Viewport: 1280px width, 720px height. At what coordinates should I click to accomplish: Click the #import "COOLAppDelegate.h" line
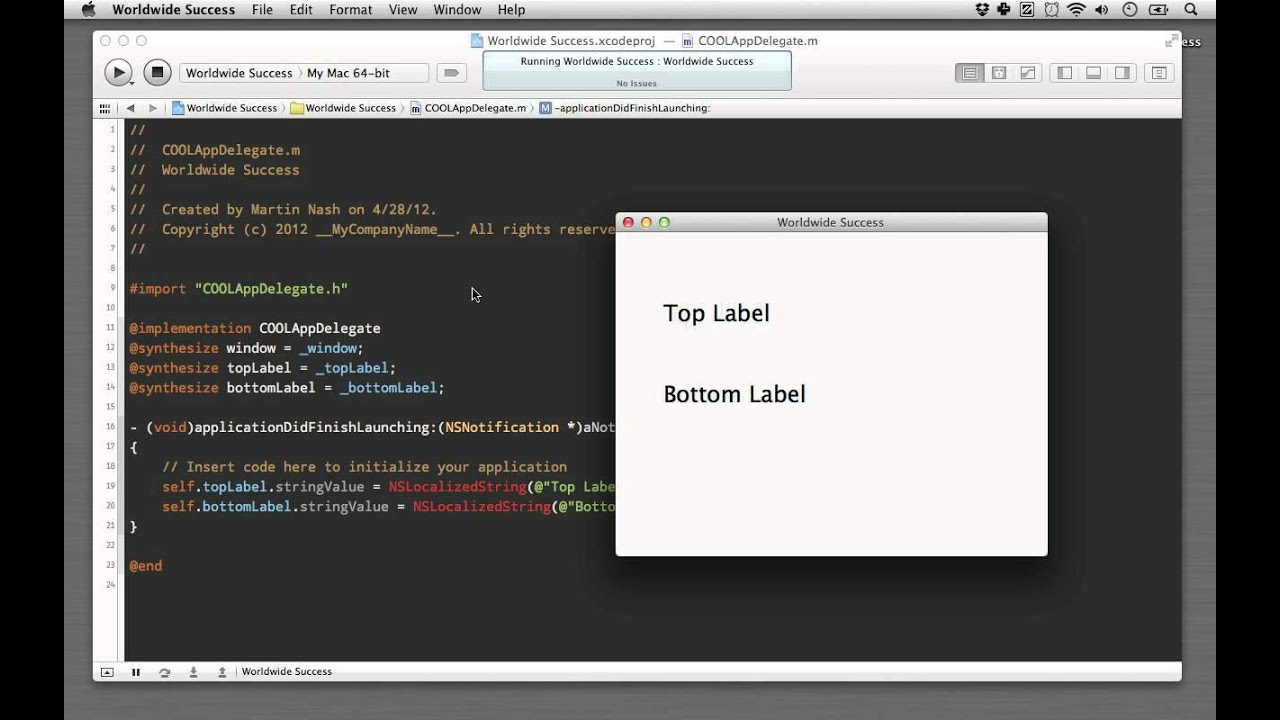point(239,288)
